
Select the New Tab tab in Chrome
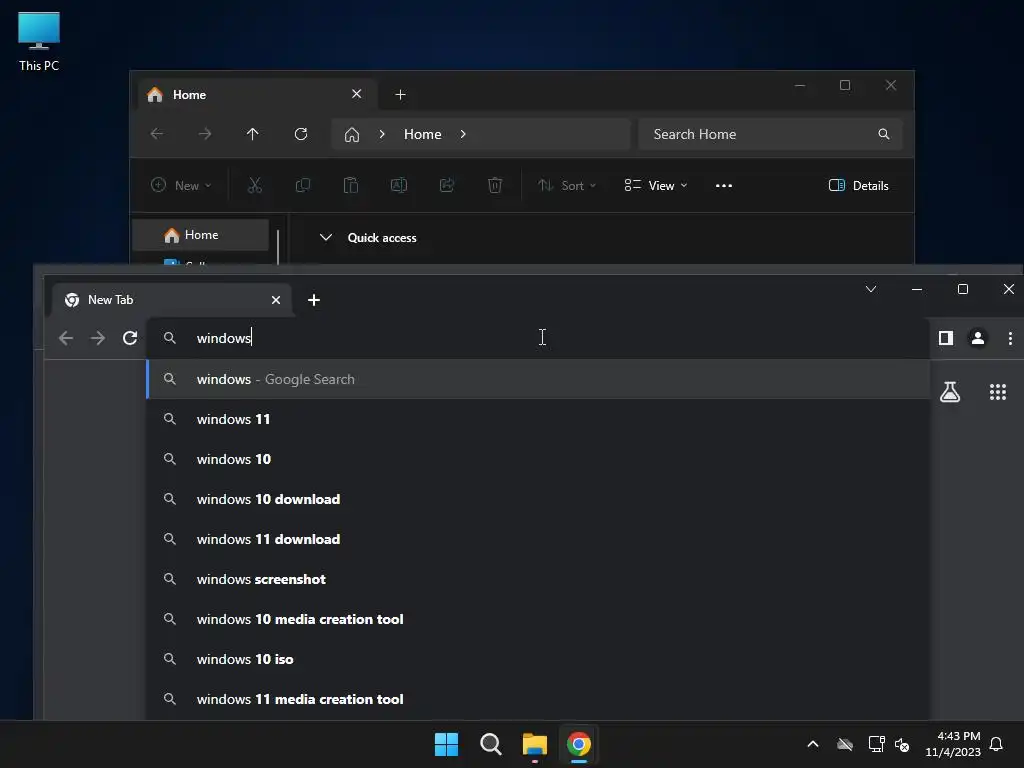tap(169, 300)
